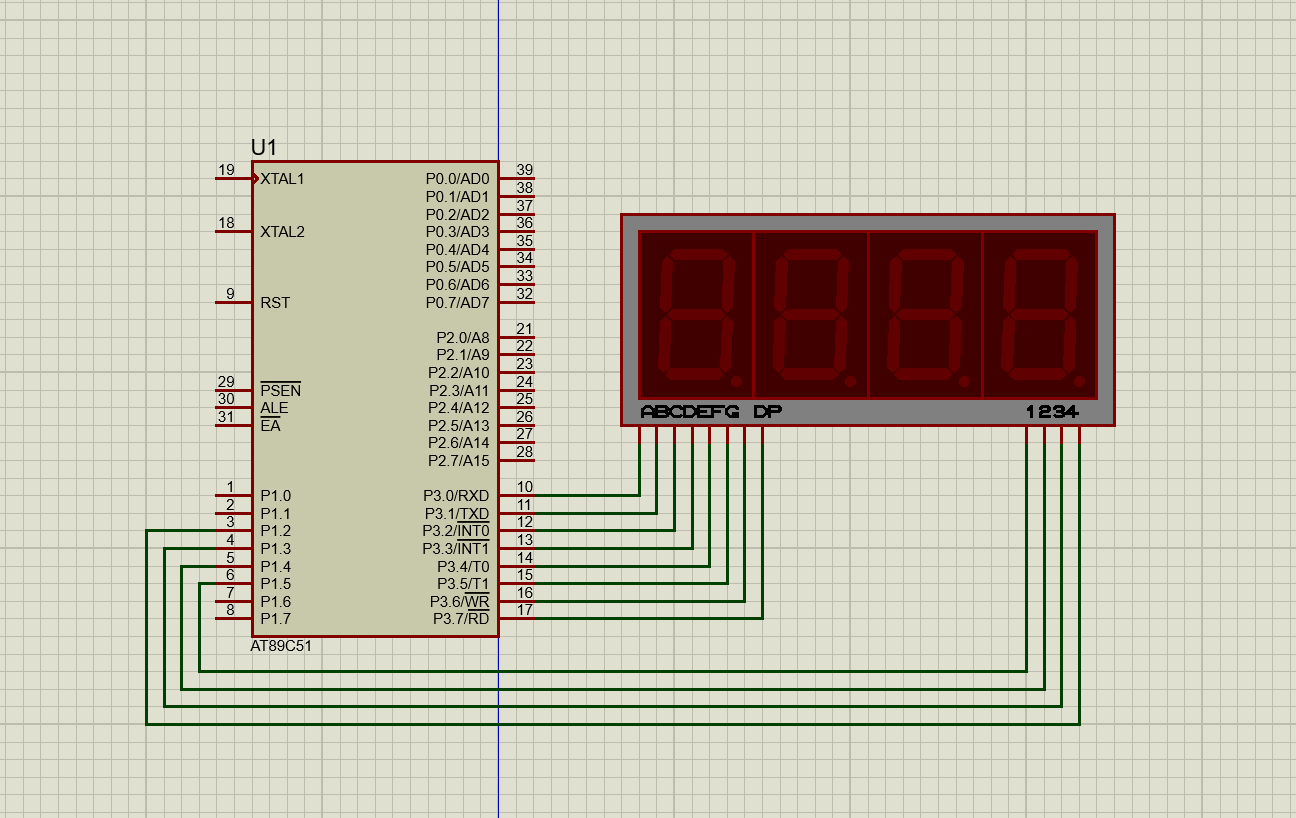Select the P1.3 pin label
Image resolution: width=1296 pixels, height=818 pixels.
pyautogui.click(x=276, y=549)
